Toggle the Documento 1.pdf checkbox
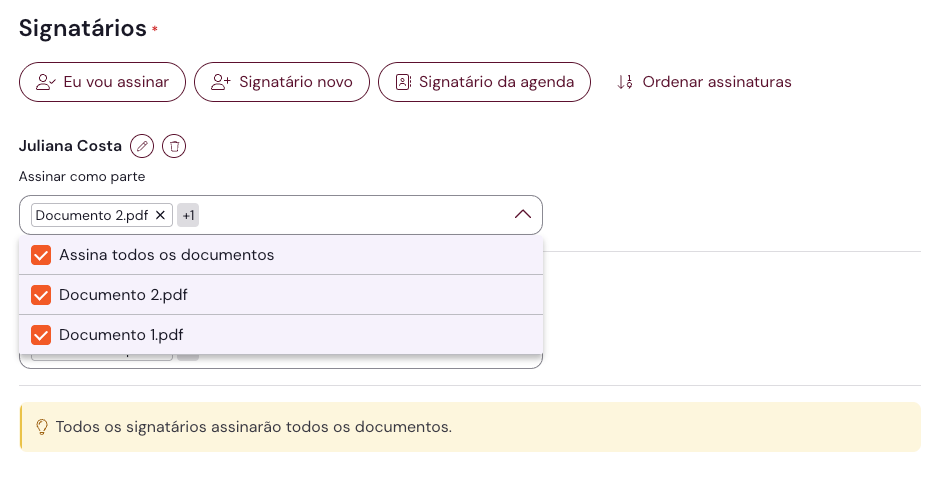Screen dimensions: 939x477 (41, 335)
